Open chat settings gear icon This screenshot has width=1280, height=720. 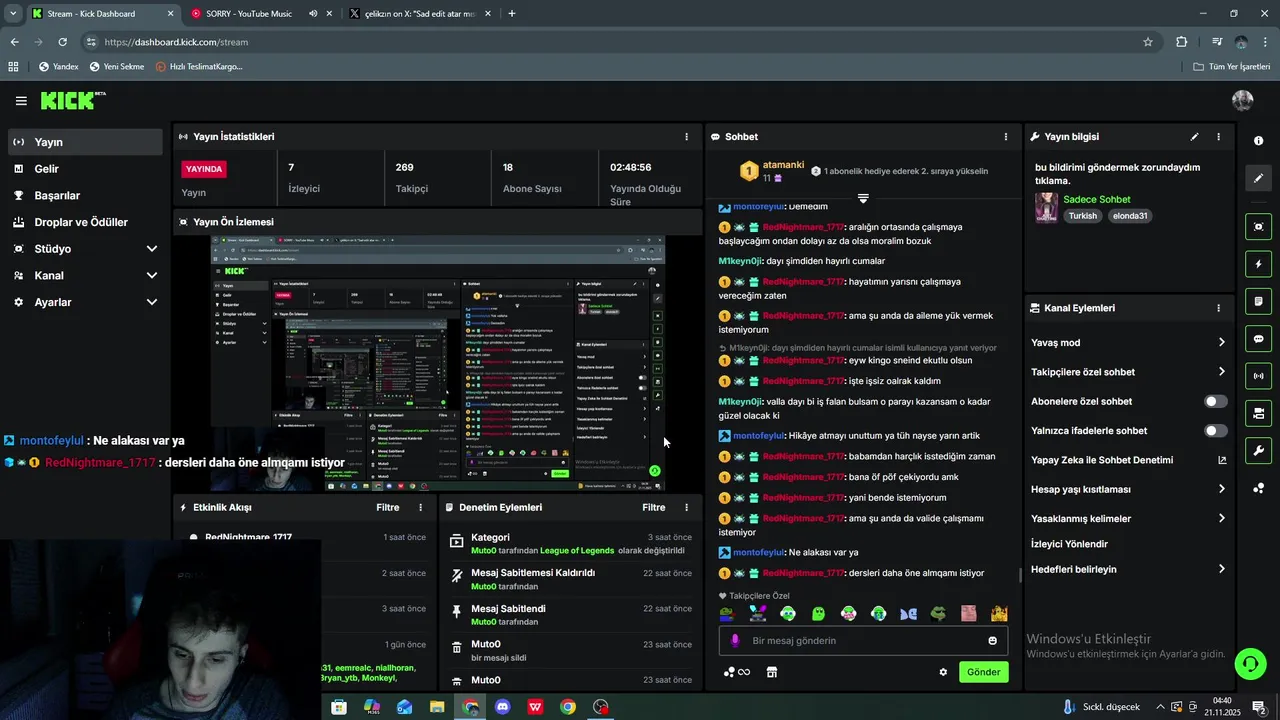[x=943, y=672]
